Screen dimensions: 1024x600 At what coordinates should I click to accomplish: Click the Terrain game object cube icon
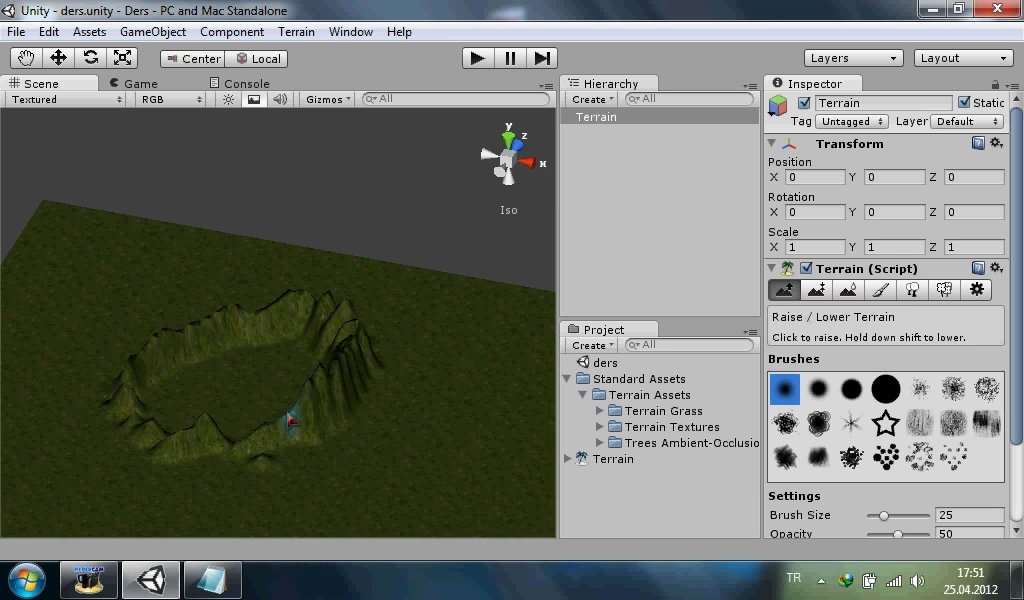pos(778,106)
